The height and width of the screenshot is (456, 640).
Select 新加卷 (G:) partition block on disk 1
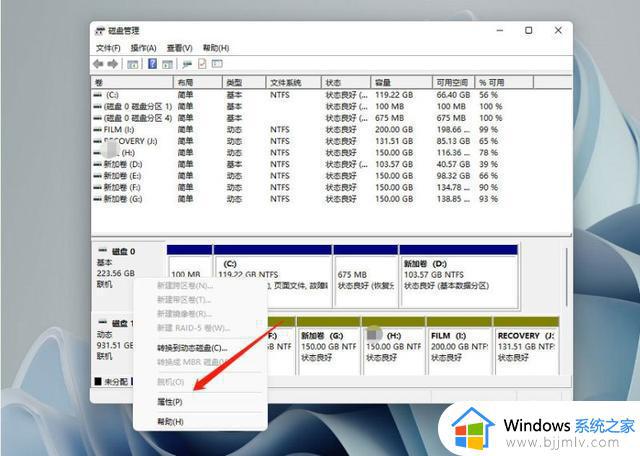coord(329,346)
